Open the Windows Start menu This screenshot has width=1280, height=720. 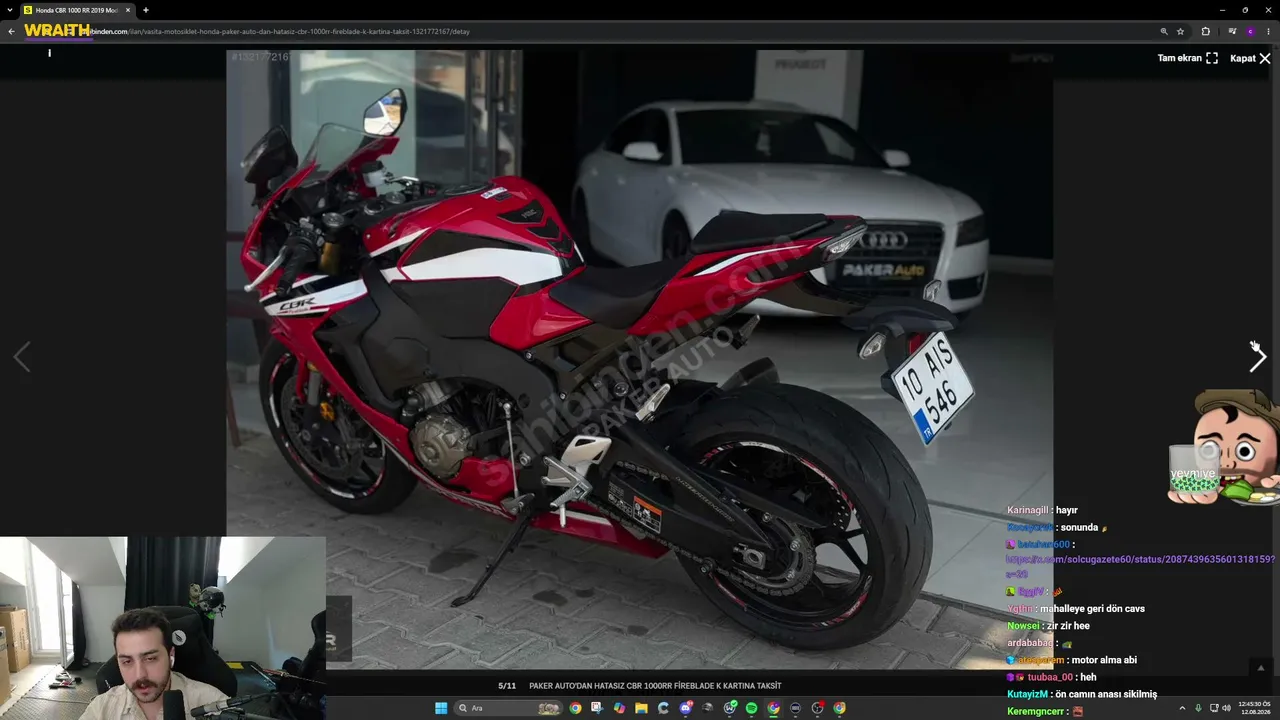[x=441, y=708]
